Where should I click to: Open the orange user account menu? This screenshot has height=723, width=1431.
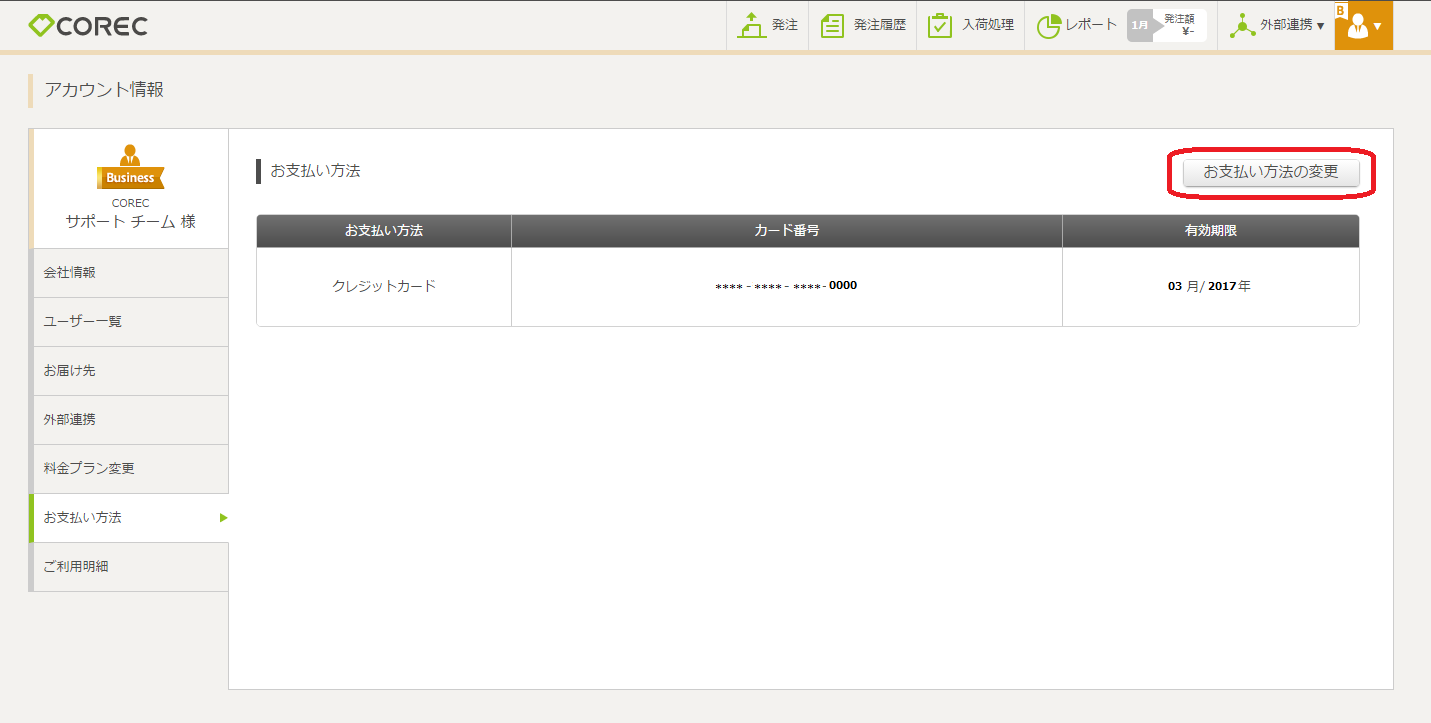click(1363, 26)
